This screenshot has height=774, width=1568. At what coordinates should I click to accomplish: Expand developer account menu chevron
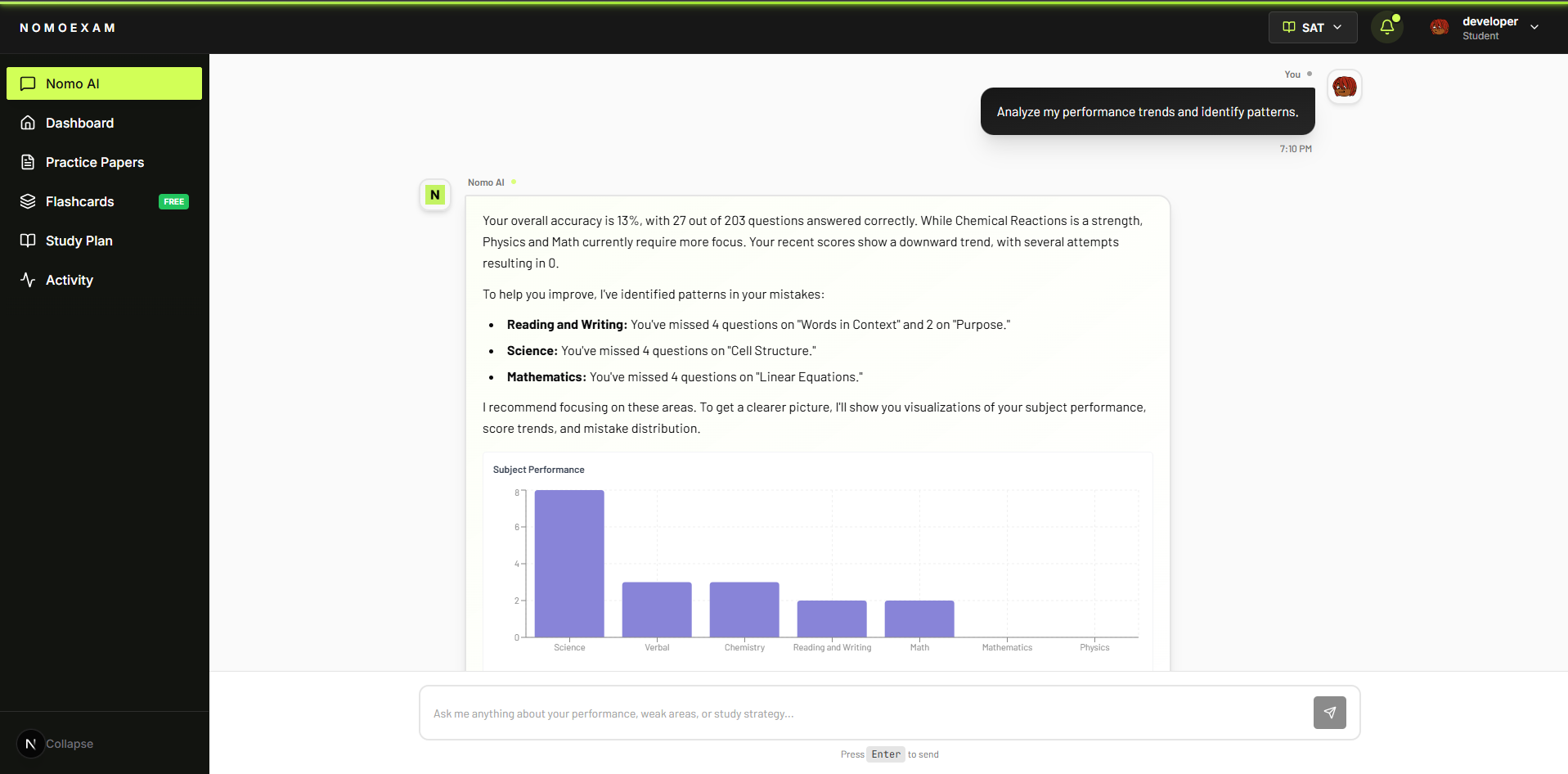pyautogui.click(x=1534, y=27)
